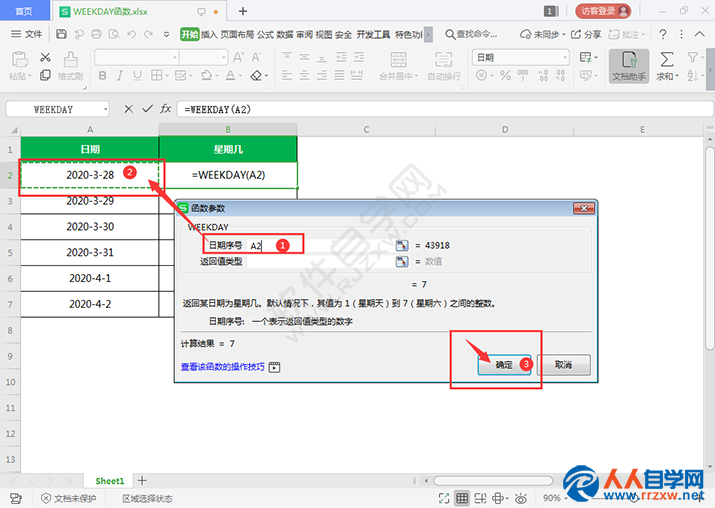Image resolution: width=715 pixels, height=508 pixels.
Task: Open the cell borders dropdown
Action: coord(167,76)
